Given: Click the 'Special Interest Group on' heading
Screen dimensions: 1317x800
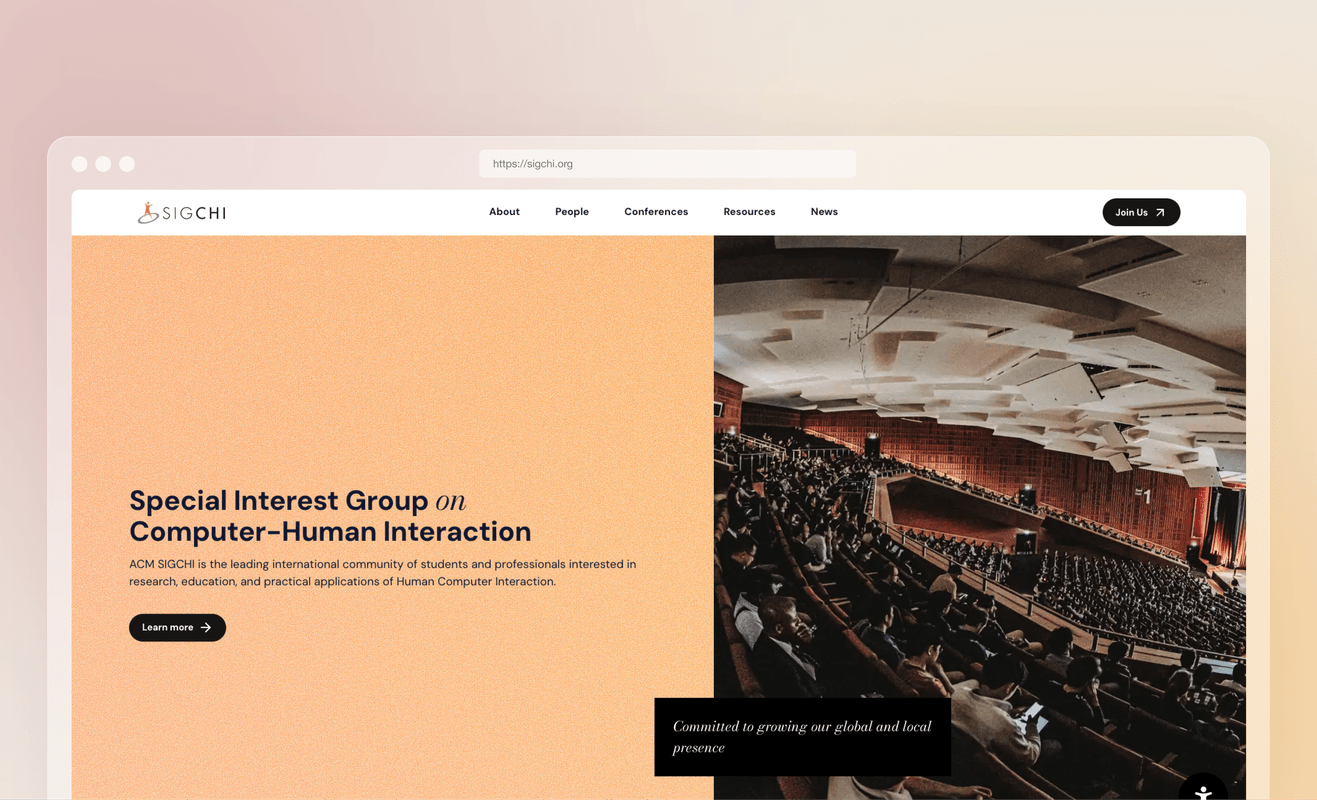Looking at the screenshot, I should tap(330, 515).
